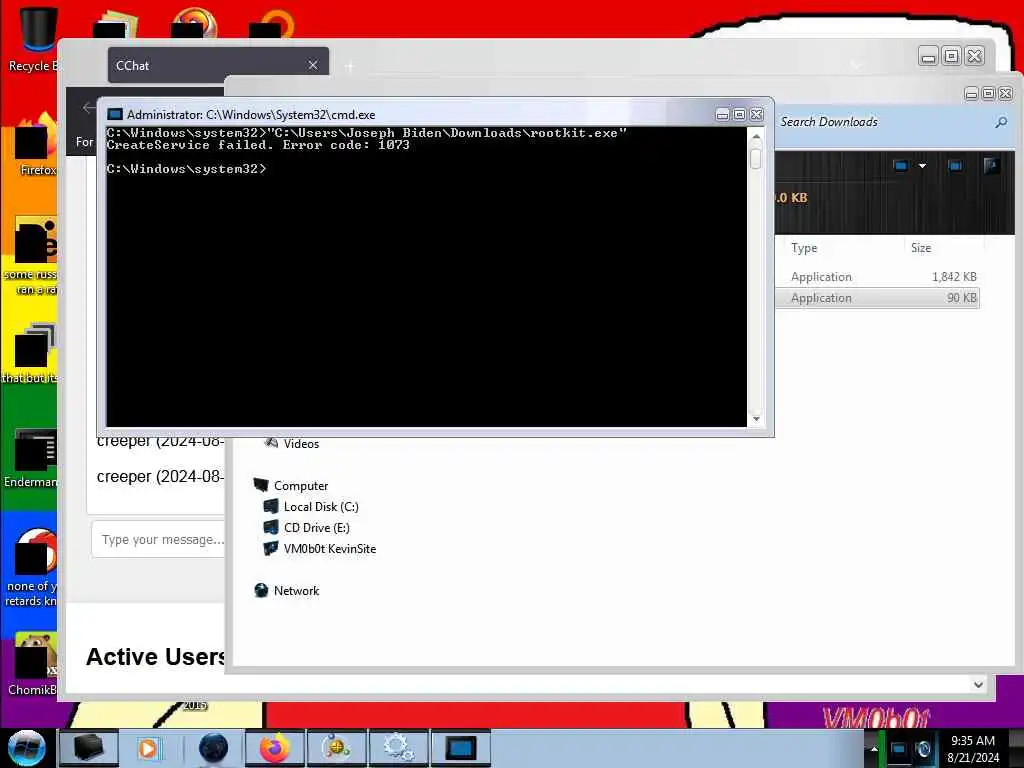Minimize the Firefox window

click(x=928, y=57)
